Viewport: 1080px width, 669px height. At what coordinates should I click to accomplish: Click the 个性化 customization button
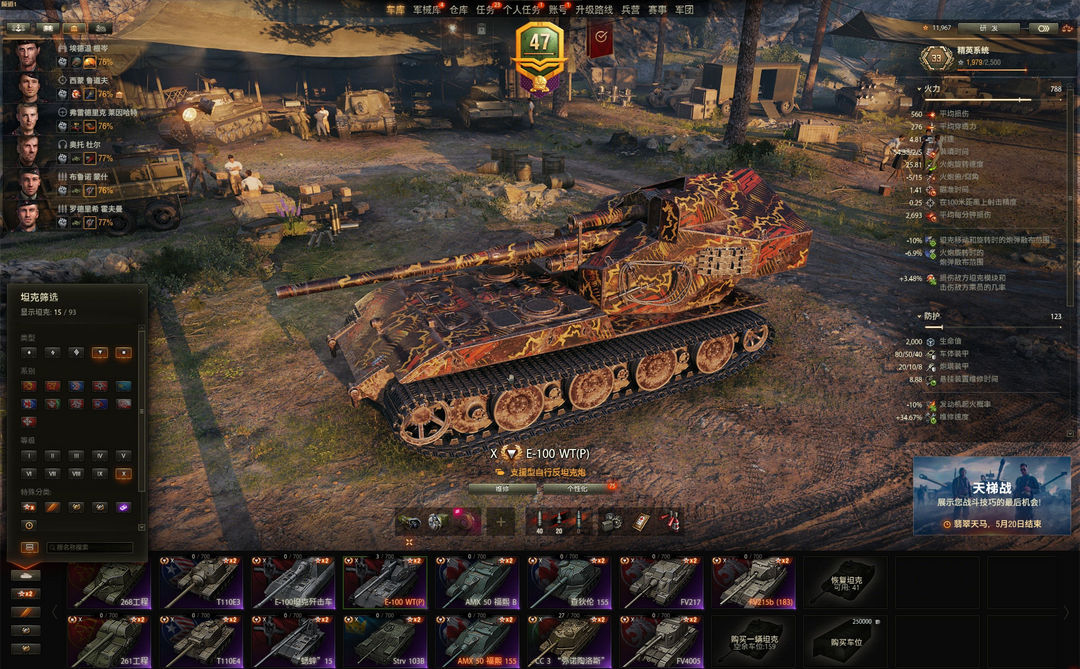pyautogui.click(x=579, y=488)
